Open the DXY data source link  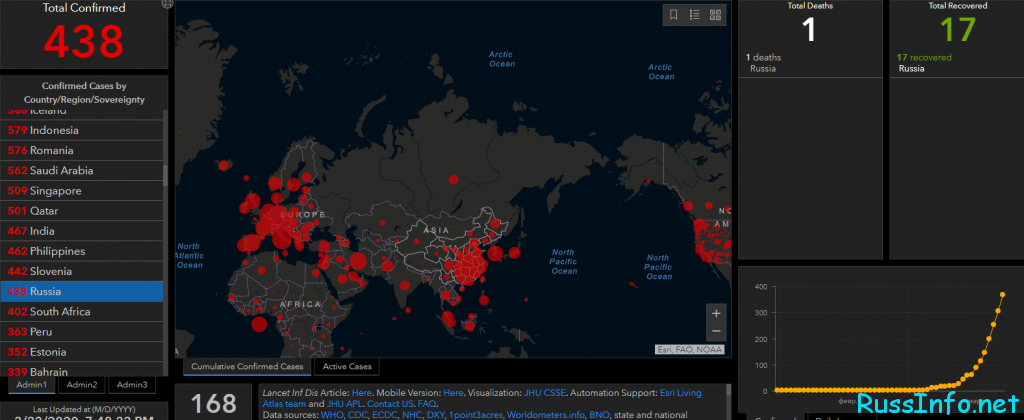tap(435, 415)
